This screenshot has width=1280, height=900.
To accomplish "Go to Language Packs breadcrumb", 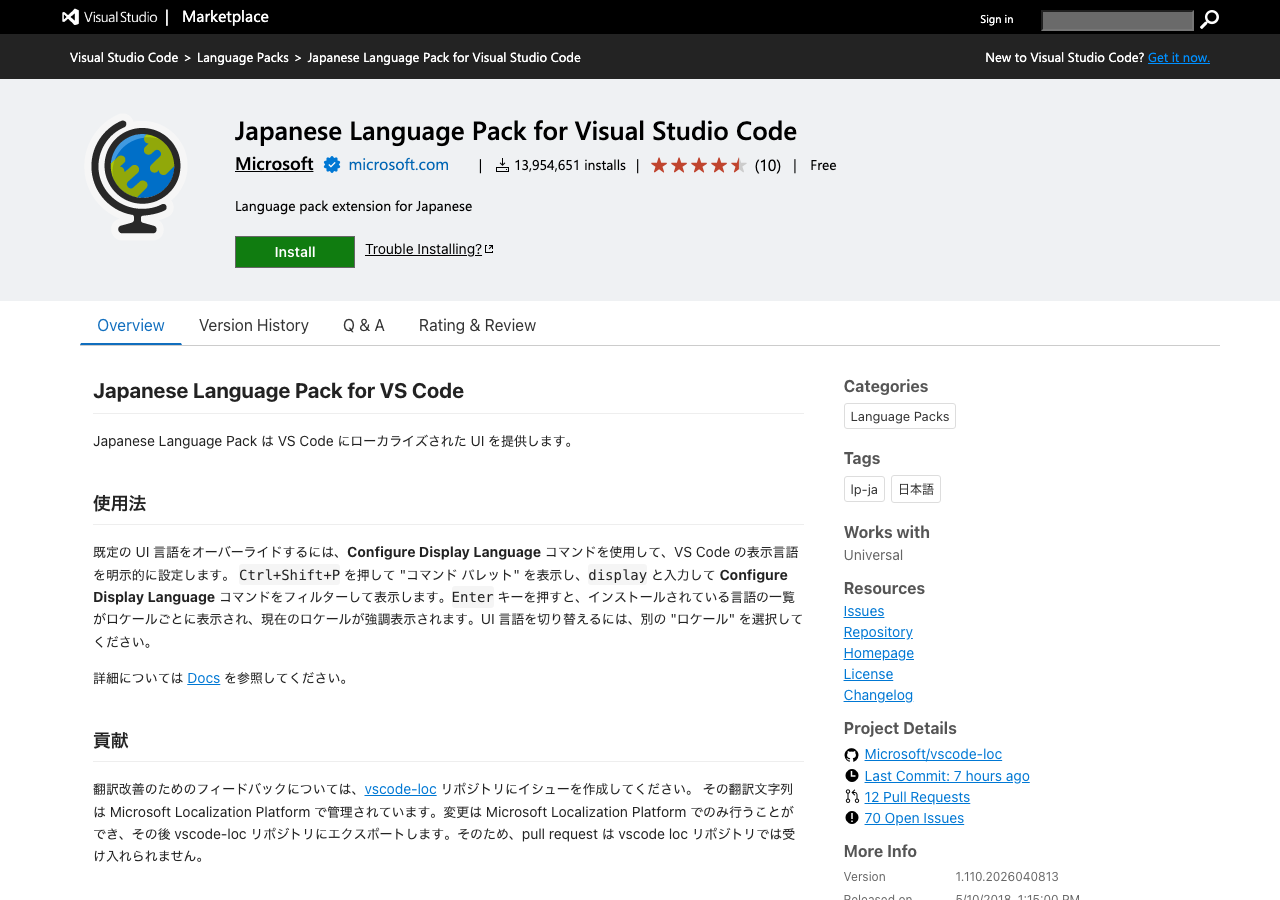I will [242, 58].
